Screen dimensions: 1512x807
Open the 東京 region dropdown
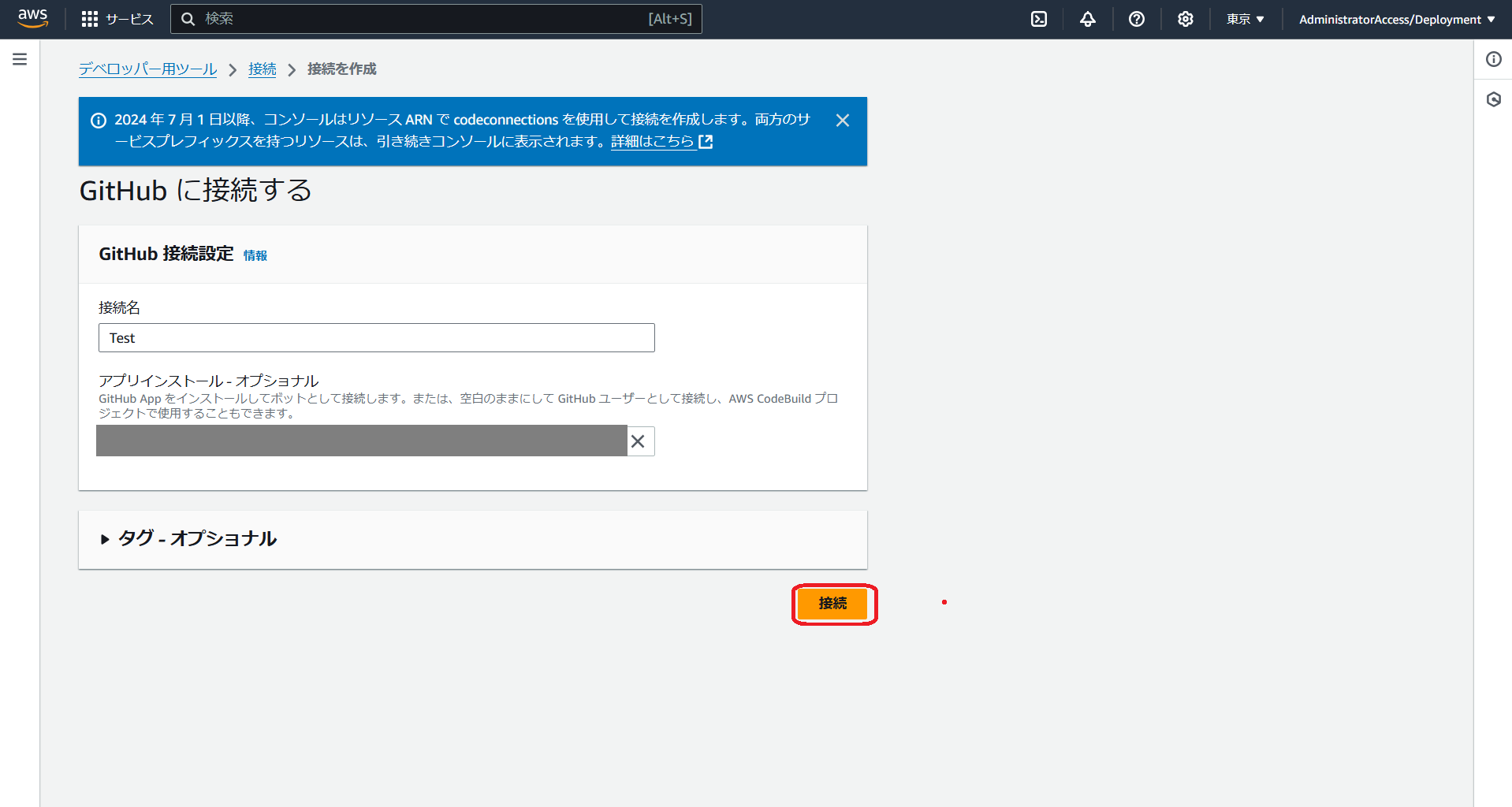[1244, 18]
